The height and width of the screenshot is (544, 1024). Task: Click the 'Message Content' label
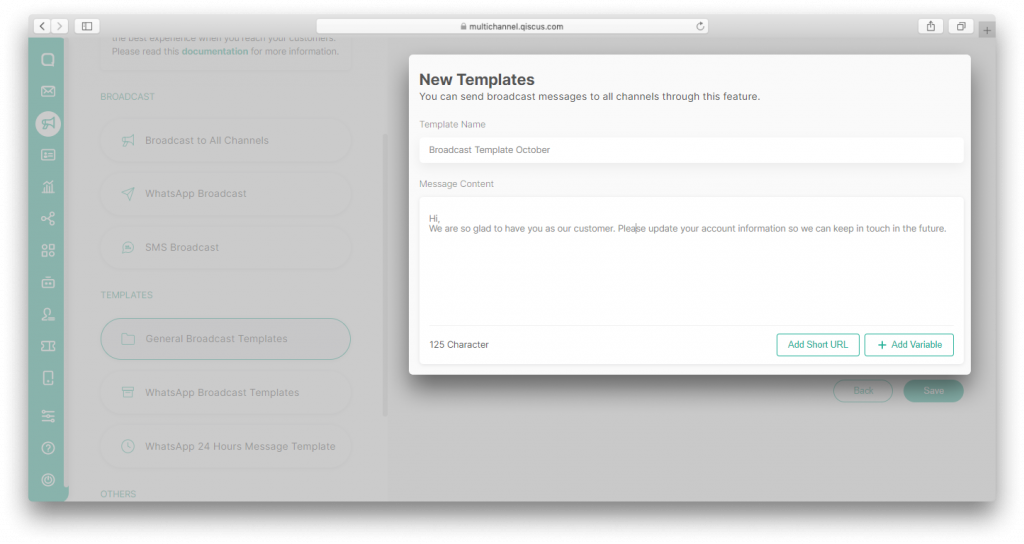pos(456,184)
